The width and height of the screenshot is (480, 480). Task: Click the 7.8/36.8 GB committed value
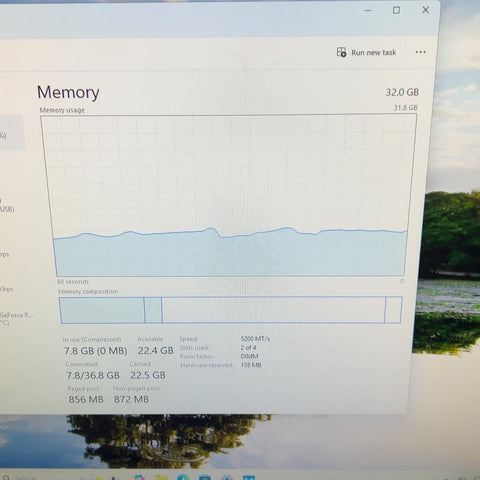pos(93,375)
